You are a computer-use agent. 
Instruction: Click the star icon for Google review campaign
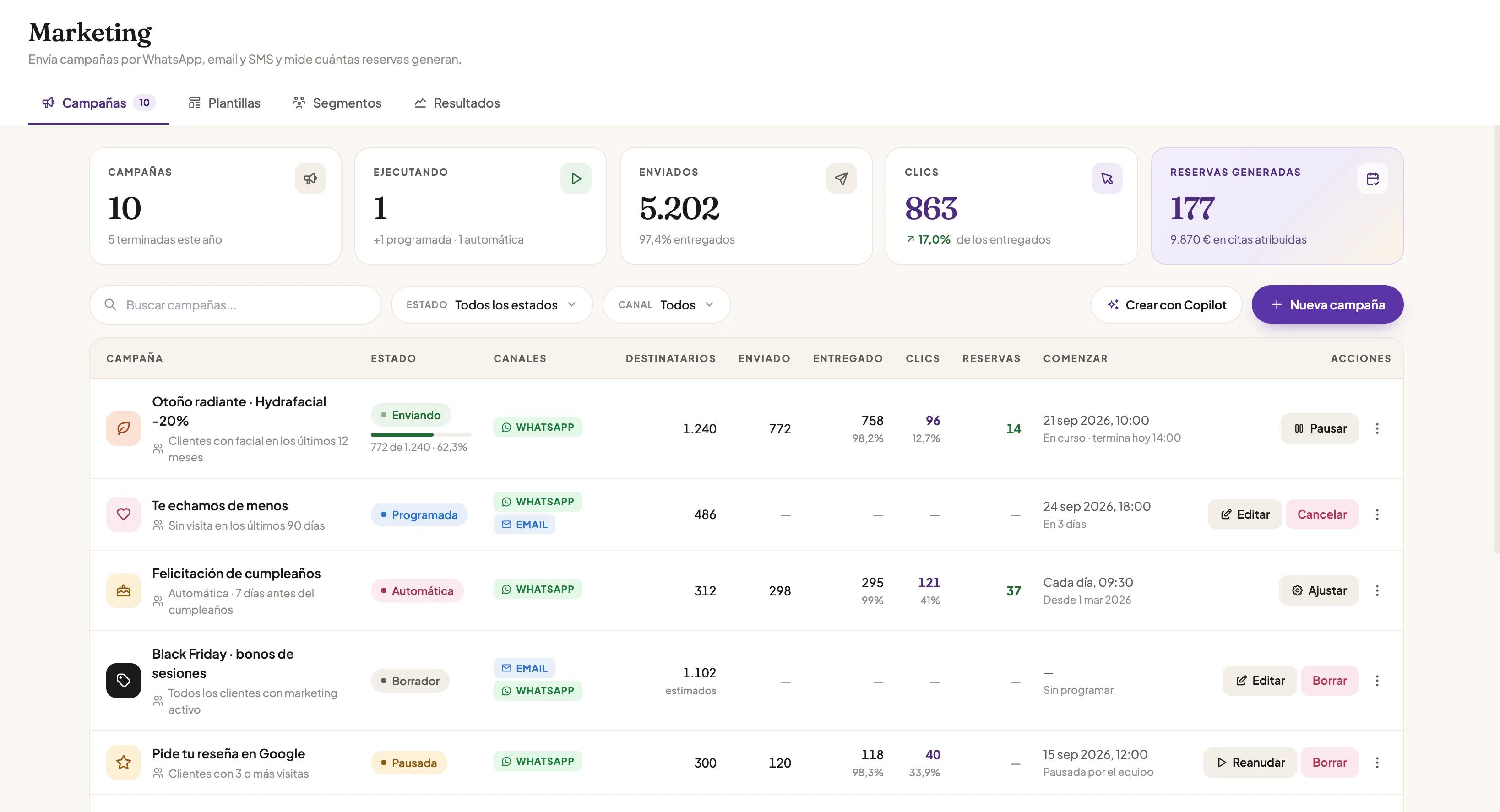coord(124,762)
